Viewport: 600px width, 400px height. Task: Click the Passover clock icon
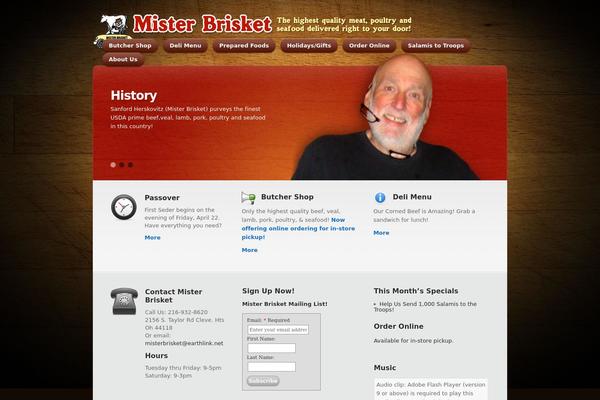[124, 207]
